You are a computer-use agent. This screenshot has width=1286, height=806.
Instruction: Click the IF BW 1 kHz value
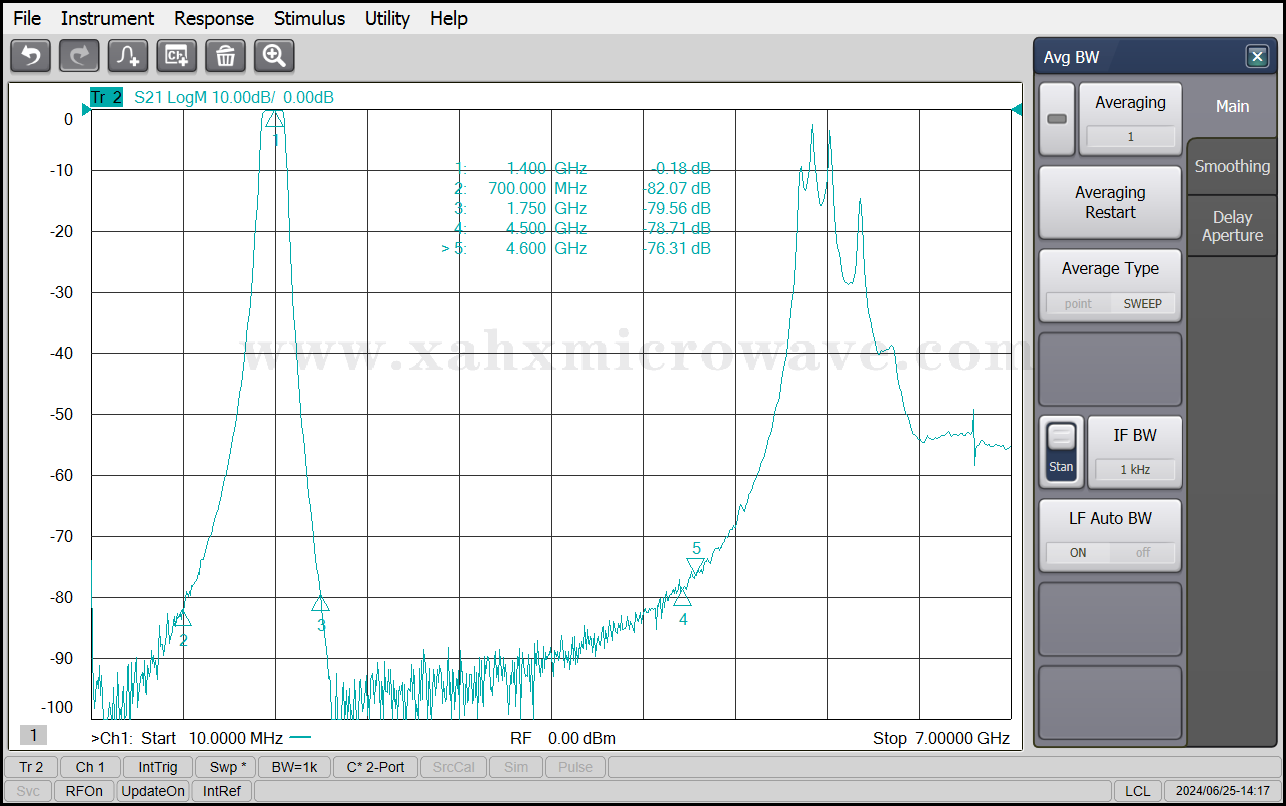point(1135,470)
